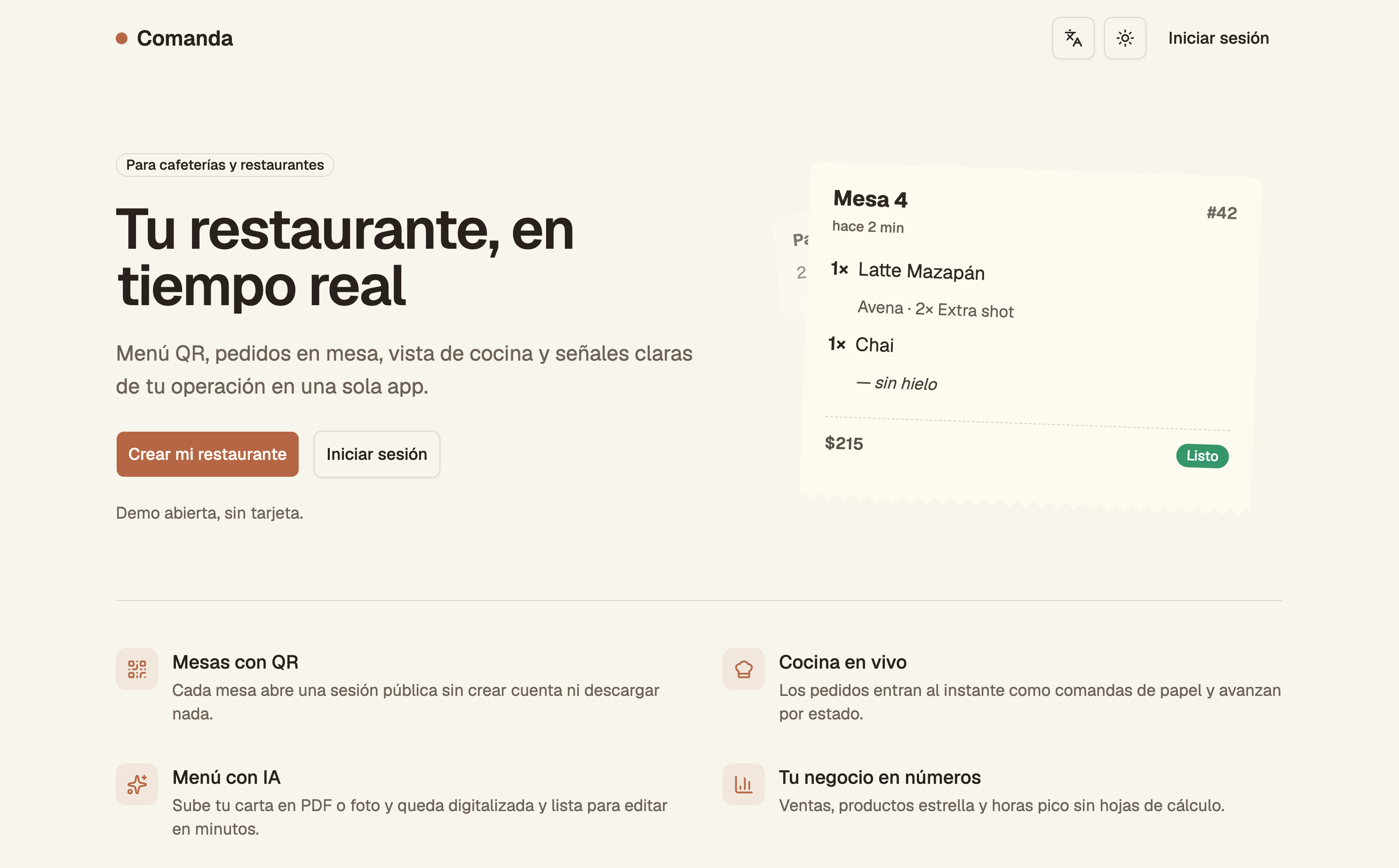Click the hace 2 min timestamp
This screenshot has width=1399, height=868.
click(x=868, y=227)
